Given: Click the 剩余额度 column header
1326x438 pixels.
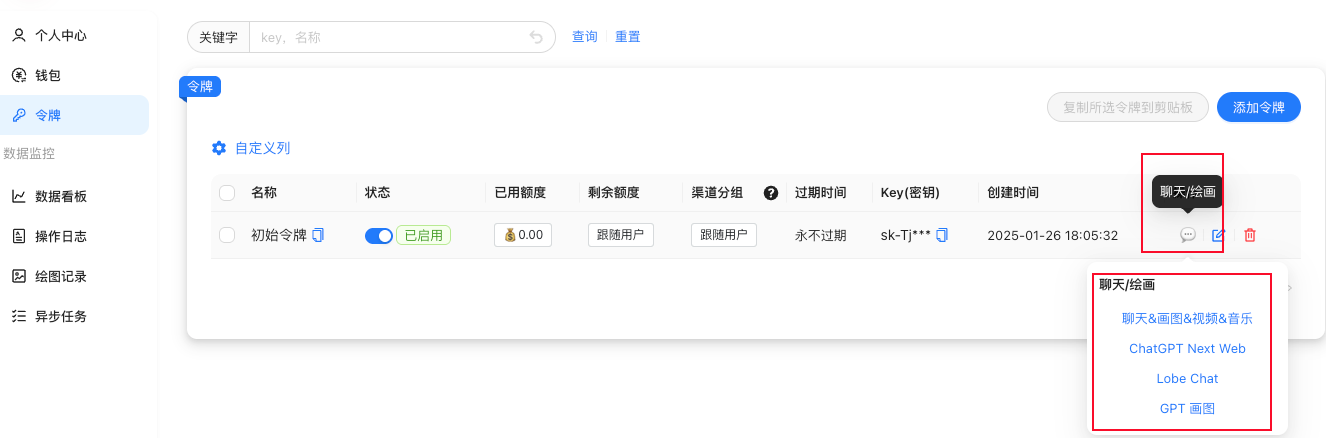Looking at the screenshot, I should 613,193.
